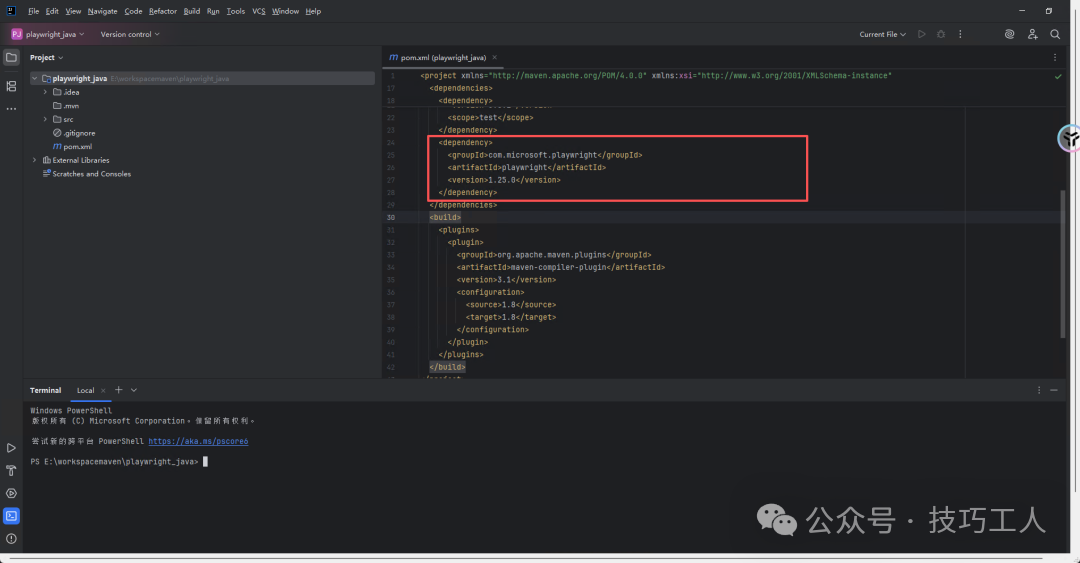1080x563 pixels.
Task: Click the 1.25.0 version line
Action: coord(504,180)
